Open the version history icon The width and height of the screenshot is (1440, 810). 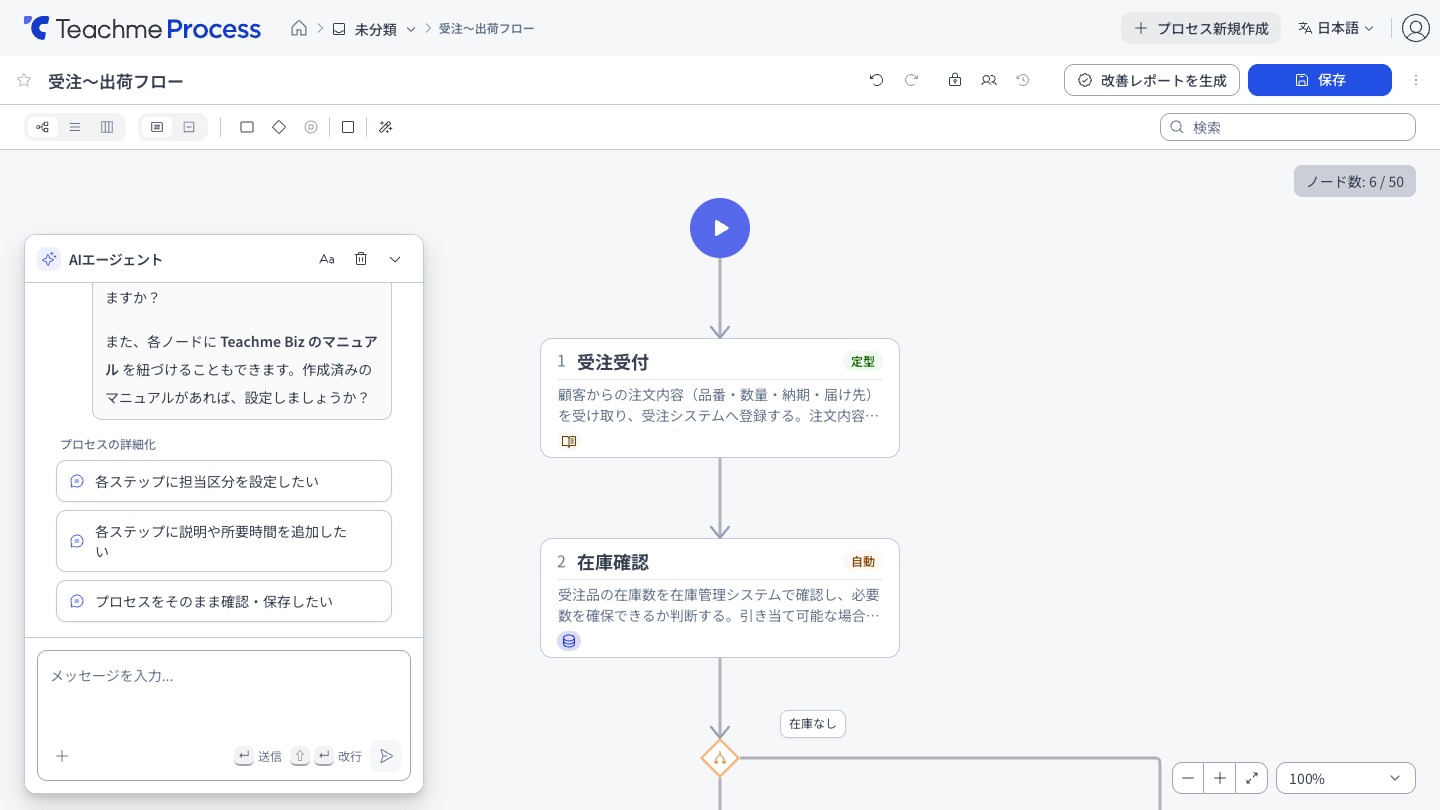pos(1023,80)
